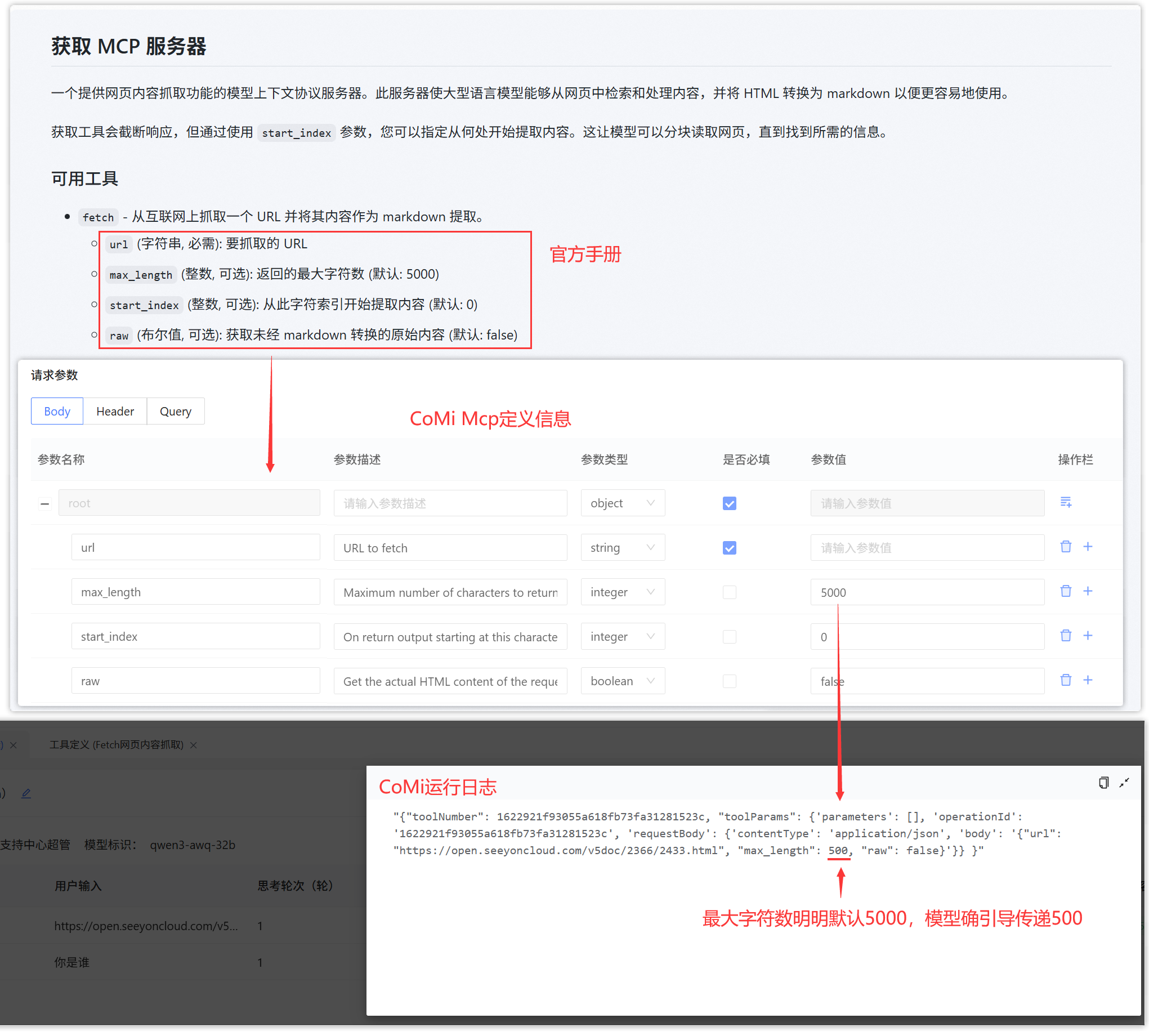1149x1036 pixels.
Task: Open the url type dropdown showing string
Action: pyautogui.click(x=622, y=548)
